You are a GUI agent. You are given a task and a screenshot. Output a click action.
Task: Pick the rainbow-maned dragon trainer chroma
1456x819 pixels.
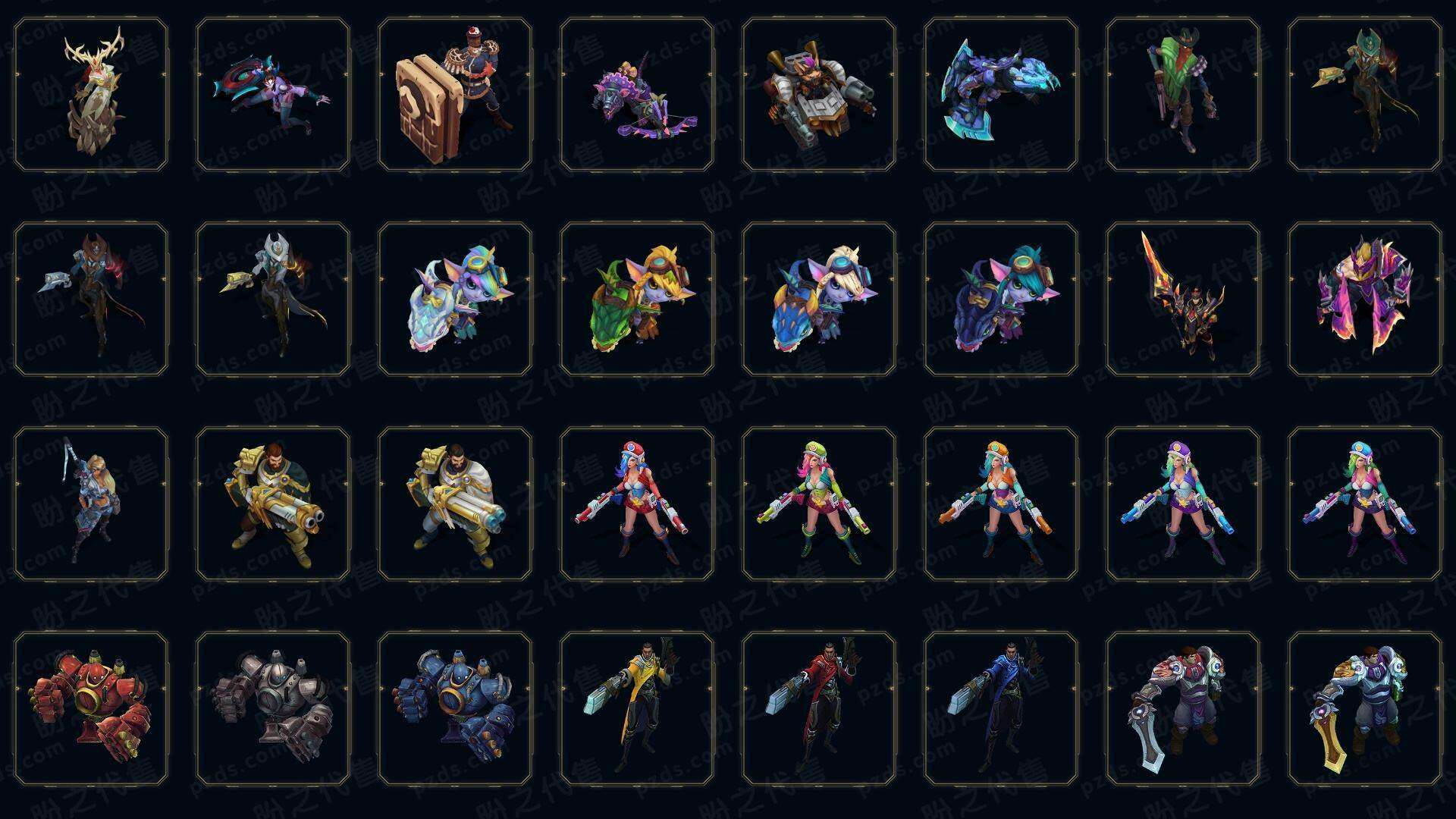pos(455,299)
